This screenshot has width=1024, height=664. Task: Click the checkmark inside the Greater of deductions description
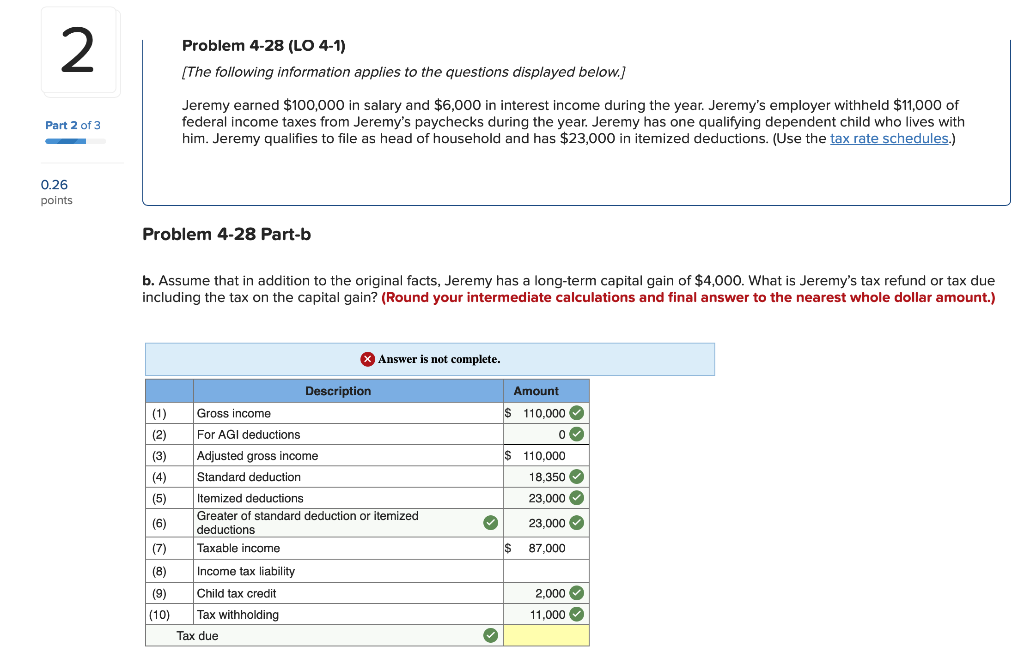490,521
